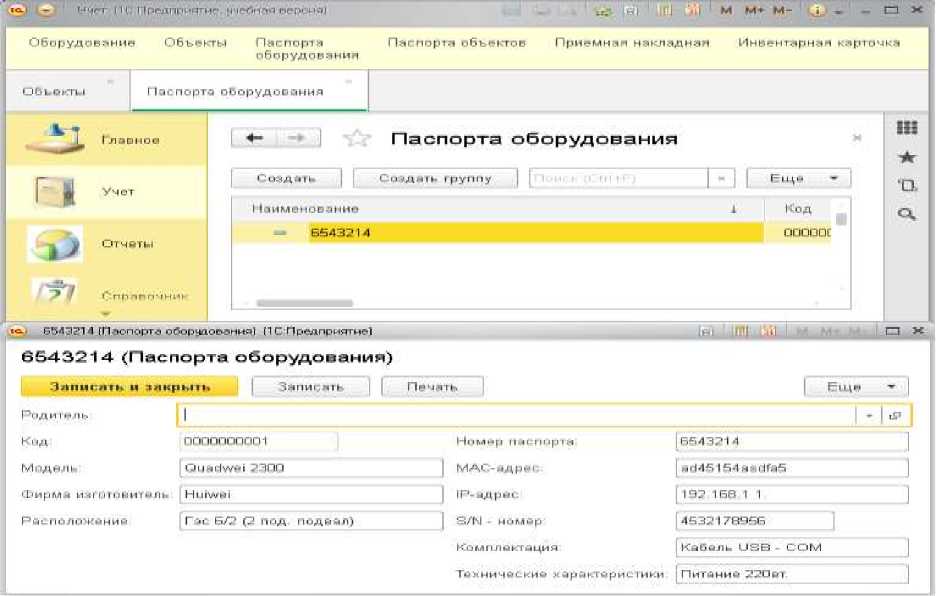This screenshot has height=596, width=936.
Task: Open Приемная накладная menu item
Action: click(632, 43)
